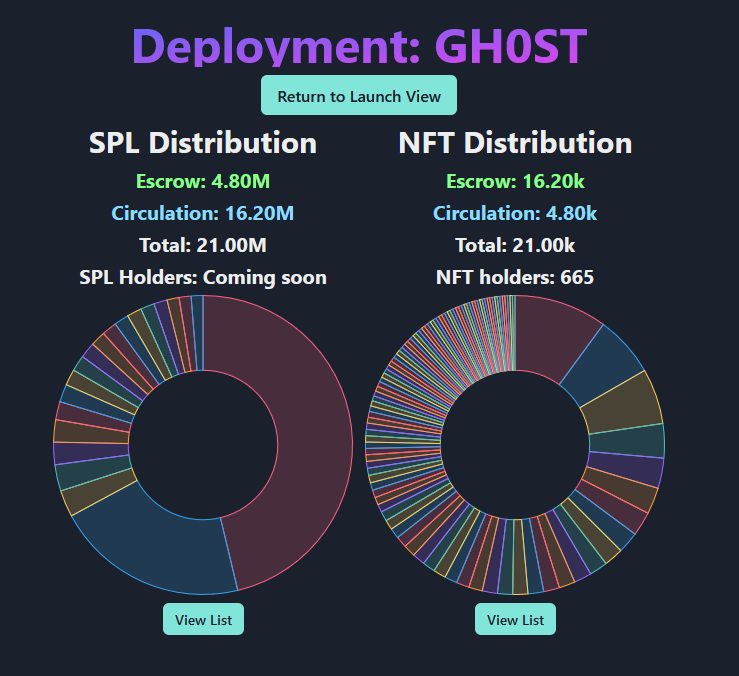Select the green Escrow: 4.80M text
The image size is (739, 676).
point(203,182)
